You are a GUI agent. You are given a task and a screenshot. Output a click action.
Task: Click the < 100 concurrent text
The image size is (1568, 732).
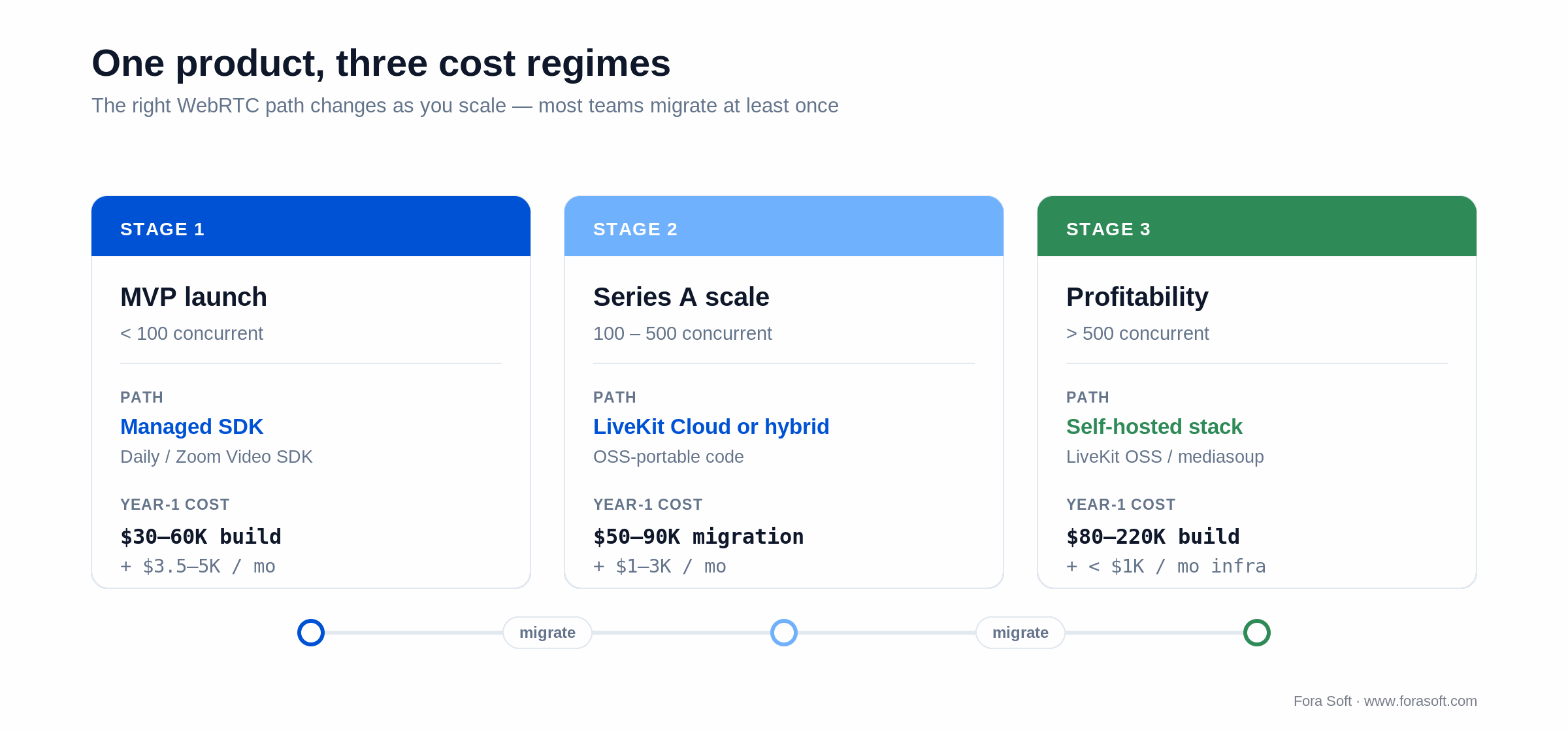(x=191, y=333)
